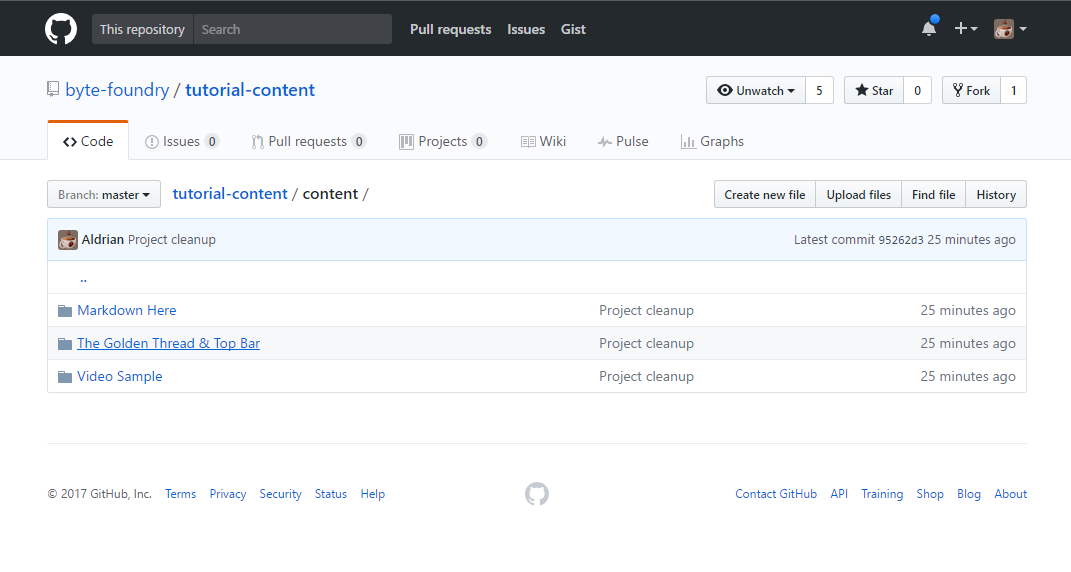Open the plus create-new menu
This screenshot has width=1071, height=572.
[966, 29]
